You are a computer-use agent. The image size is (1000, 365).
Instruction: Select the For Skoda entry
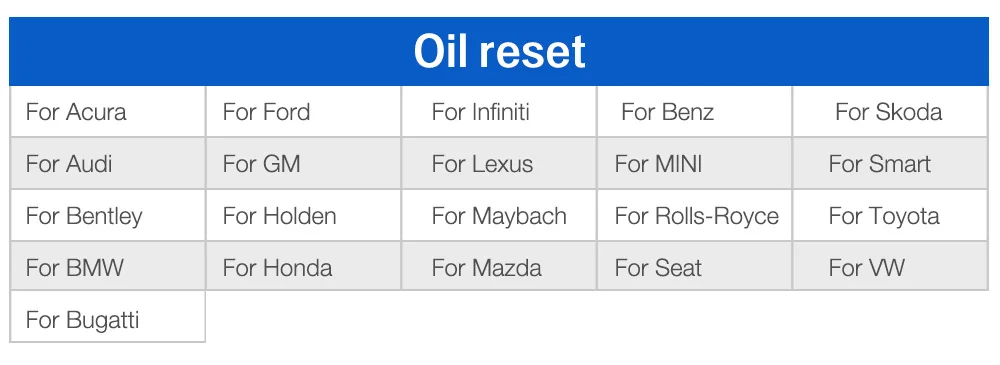coord(890,112)
